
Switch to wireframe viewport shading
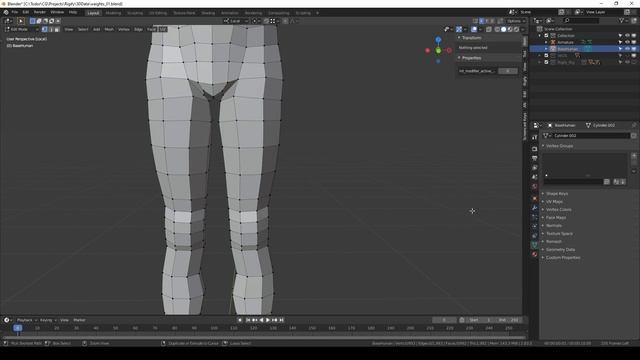[x=497, y=29]
